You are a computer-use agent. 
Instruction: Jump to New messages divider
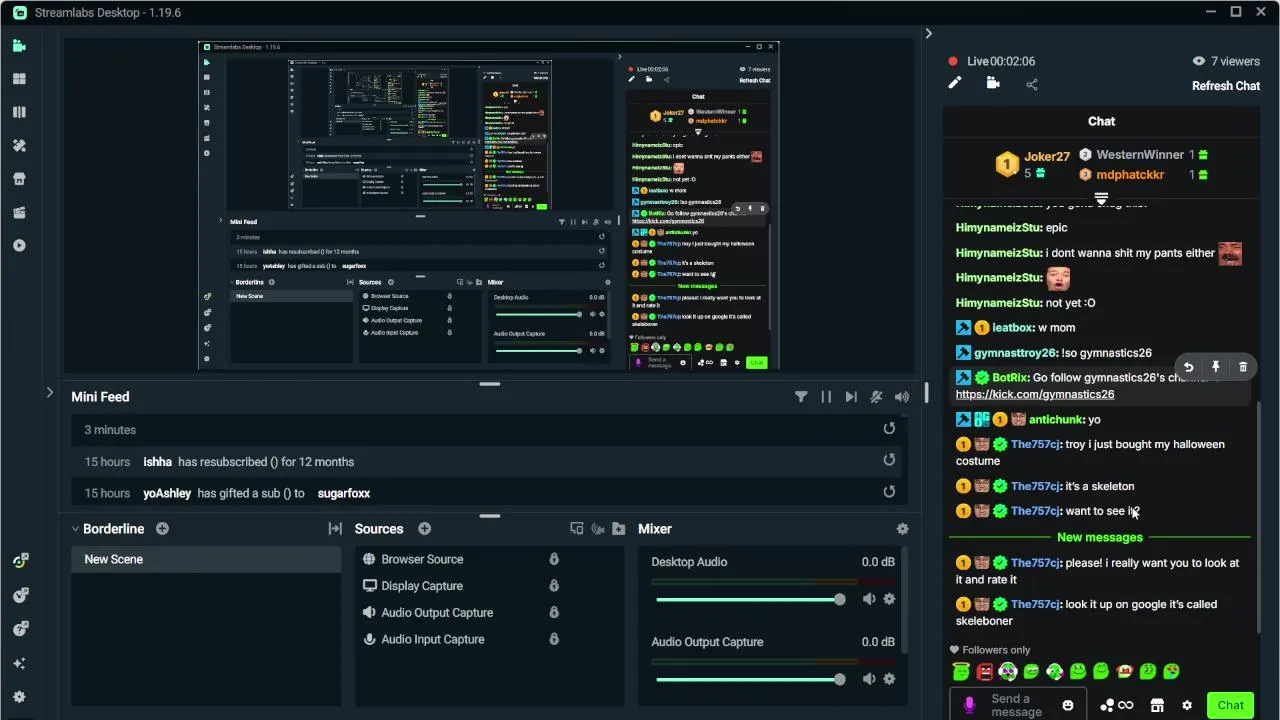click(1100, 537)
